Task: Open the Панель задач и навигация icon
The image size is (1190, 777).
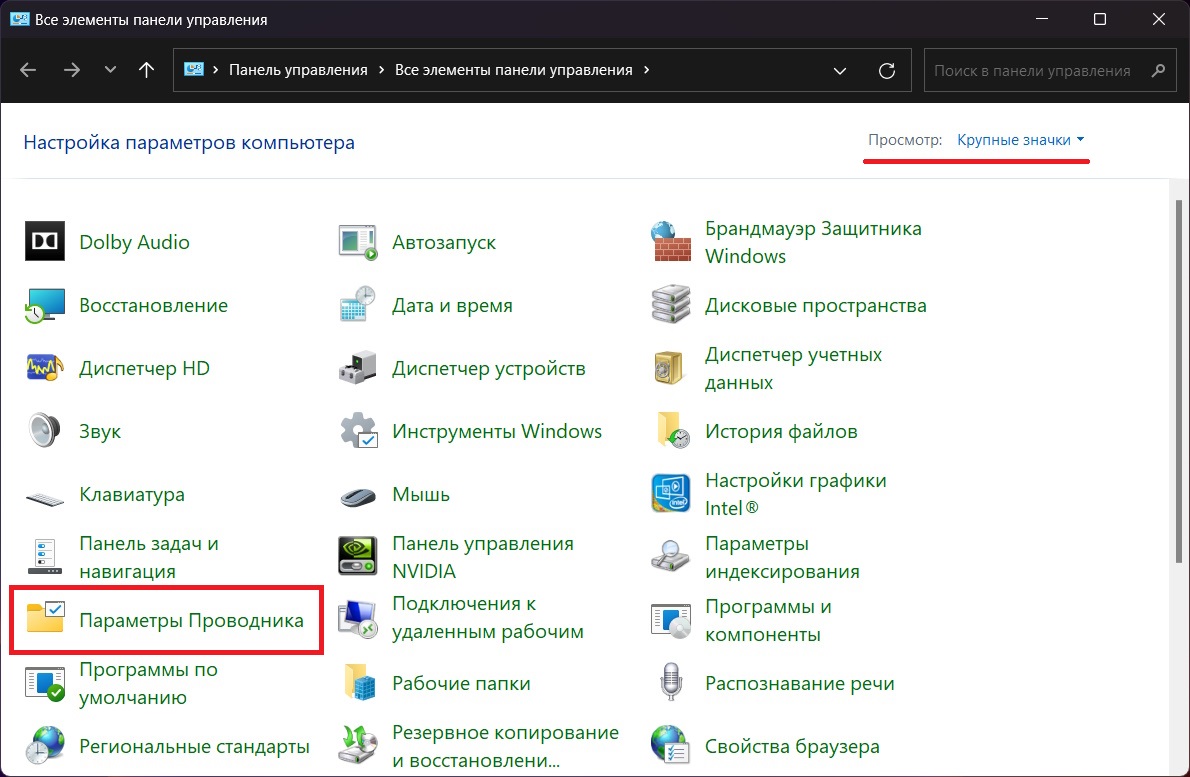Action: point(45,556)
